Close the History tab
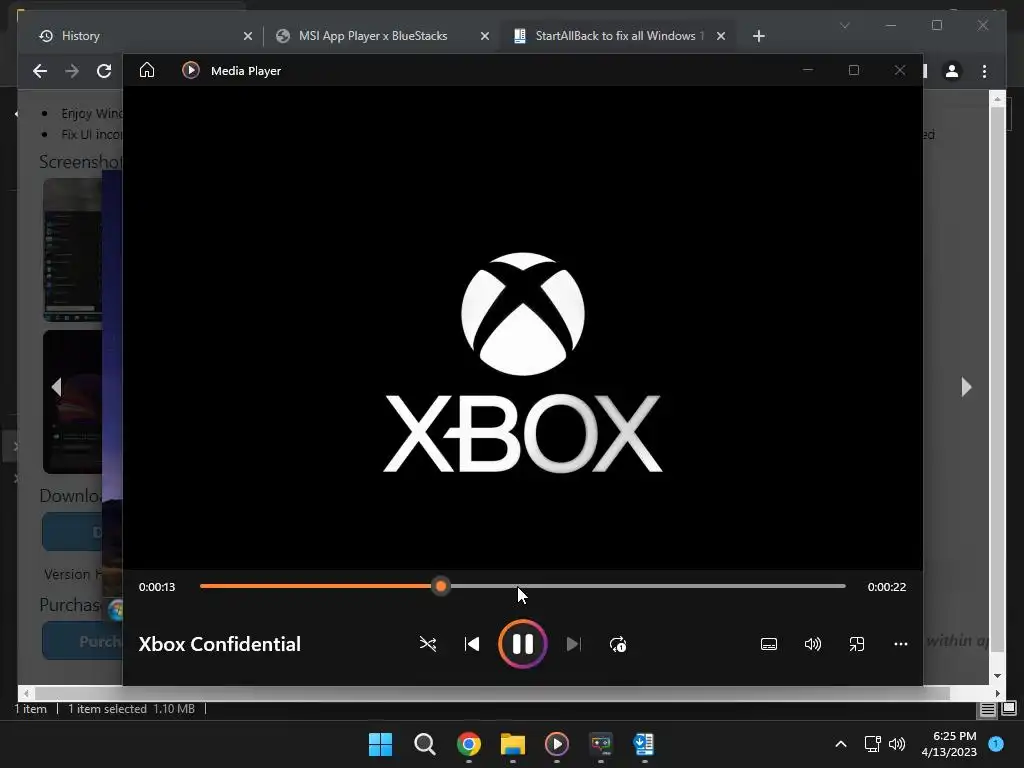Viewport: 1024px width, 768px height. 248,36
